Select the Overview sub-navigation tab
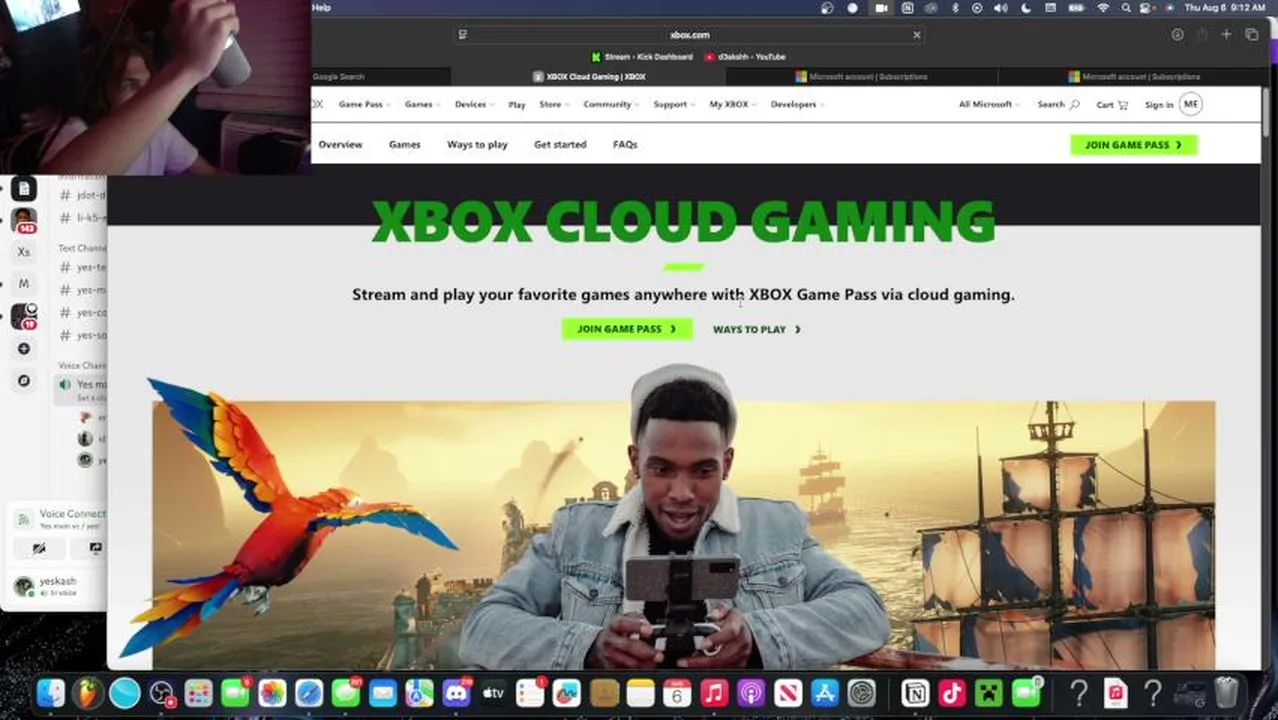 (x=340, y=144)
